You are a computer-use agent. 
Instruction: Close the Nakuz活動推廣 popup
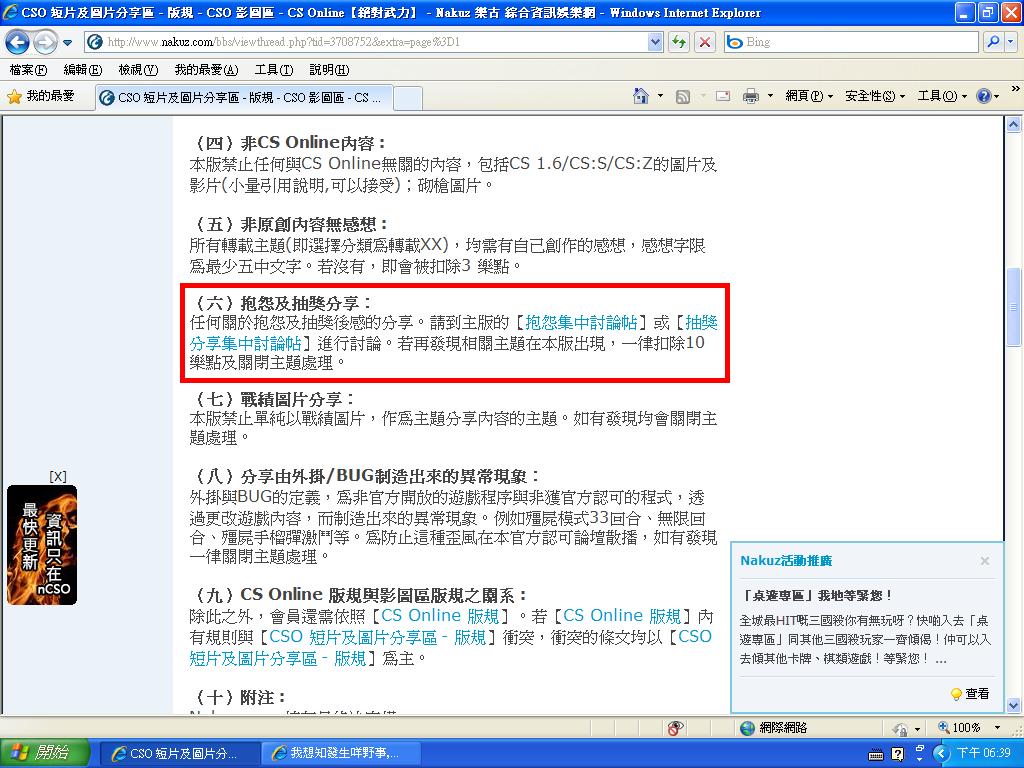click(x=985, y=561)
